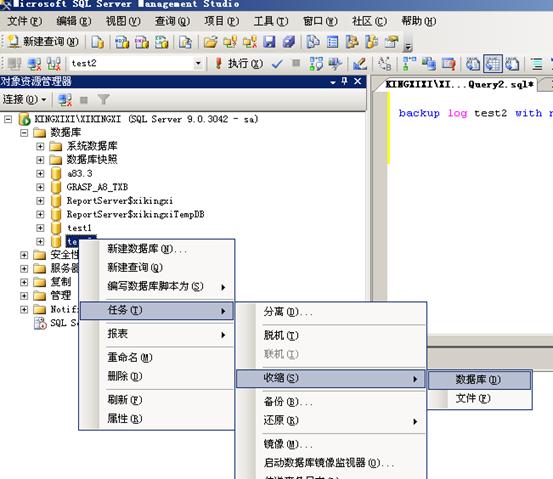The width and height of the screenshot is (553, 479).
Task: Toggle auto-hide pin of Object Explorer
Action: click(345, 81)
